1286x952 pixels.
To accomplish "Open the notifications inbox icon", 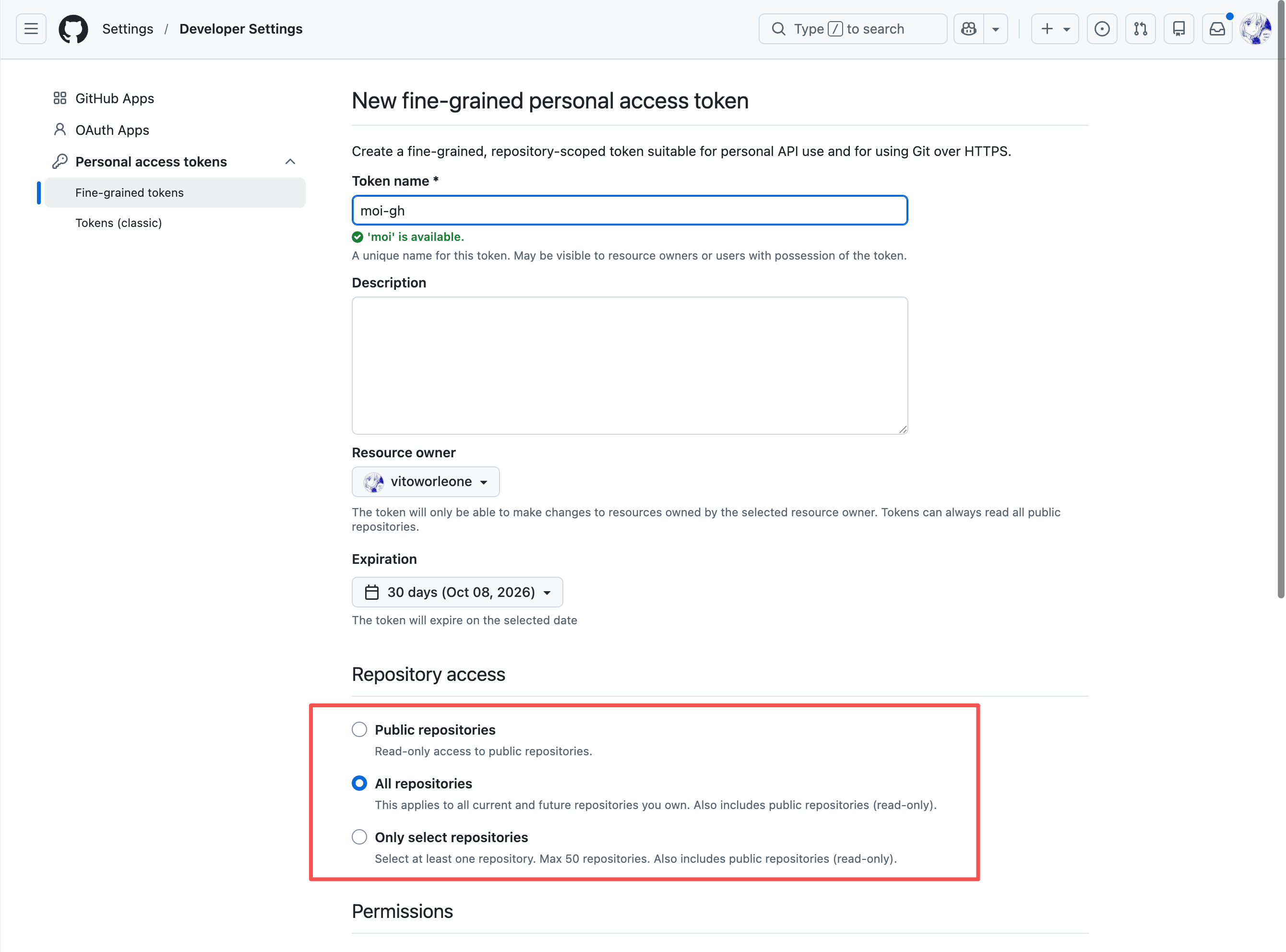I will point(1217,29).
